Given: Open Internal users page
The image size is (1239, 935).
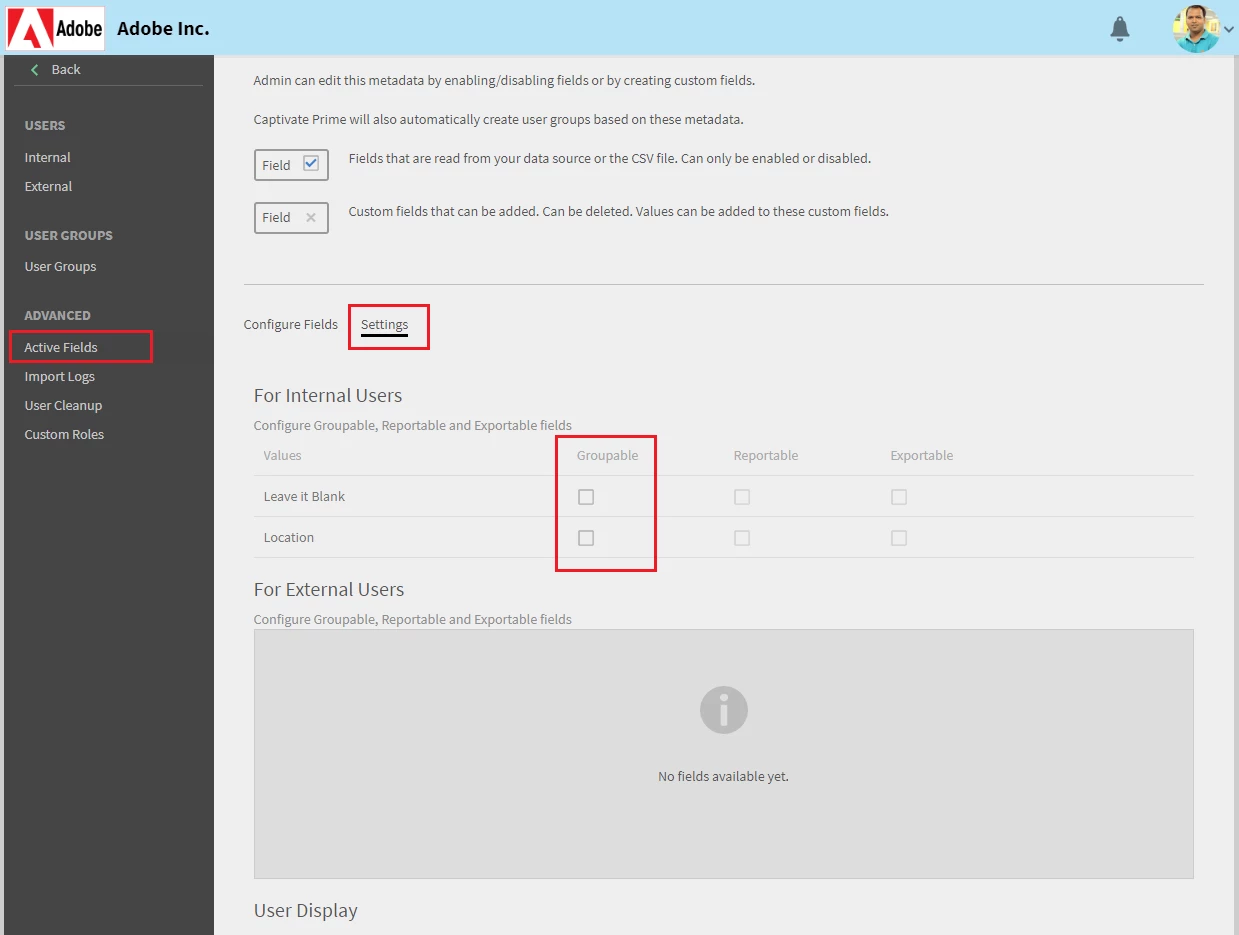Looking at the screenshot, I should click(48, 157).
